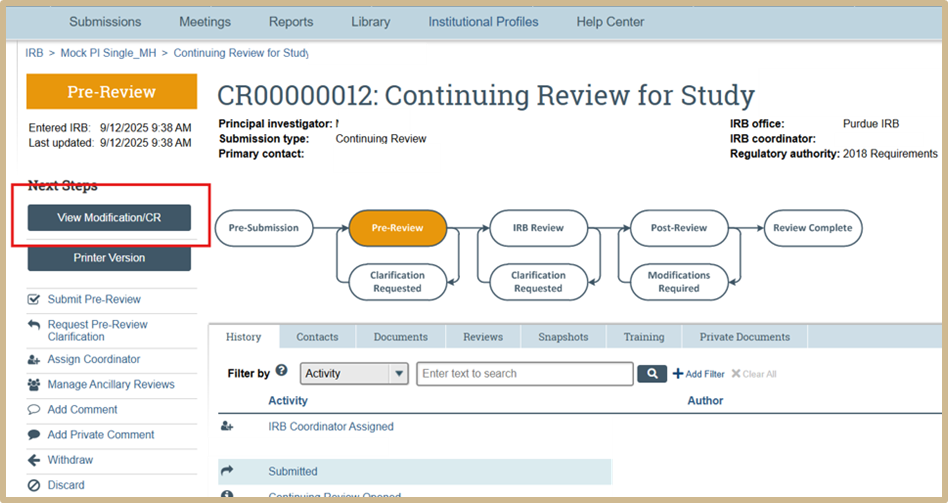Open the Activity filter dropdown
The image size is (948, 503).
tap(354, 374)
